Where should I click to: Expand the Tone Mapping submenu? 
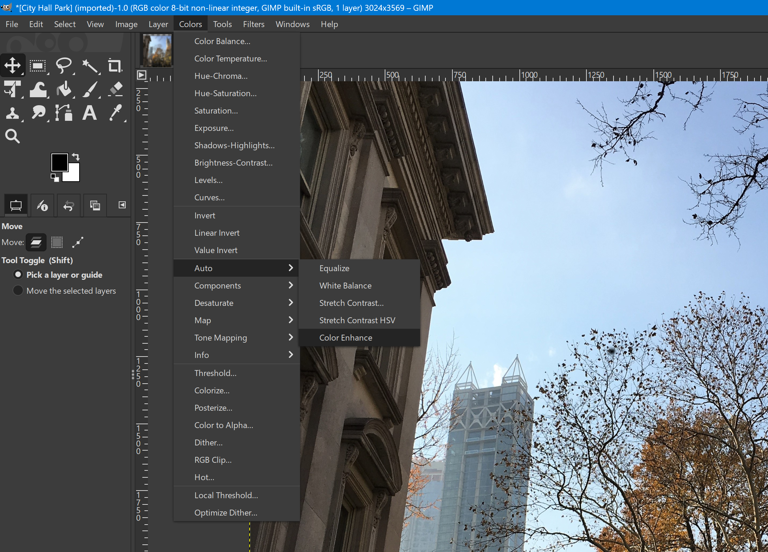[x=237, y=337]
